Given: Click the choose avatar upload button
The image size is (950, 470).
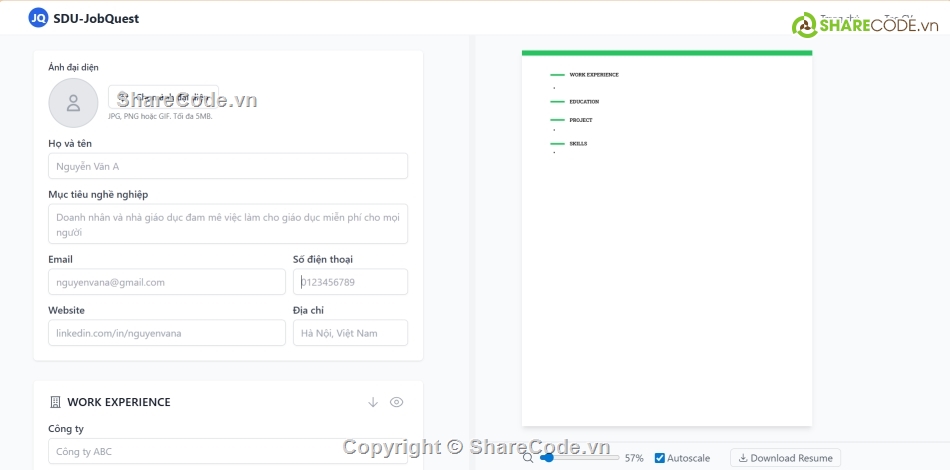Looking at the screenshot, I should (163, 97).
